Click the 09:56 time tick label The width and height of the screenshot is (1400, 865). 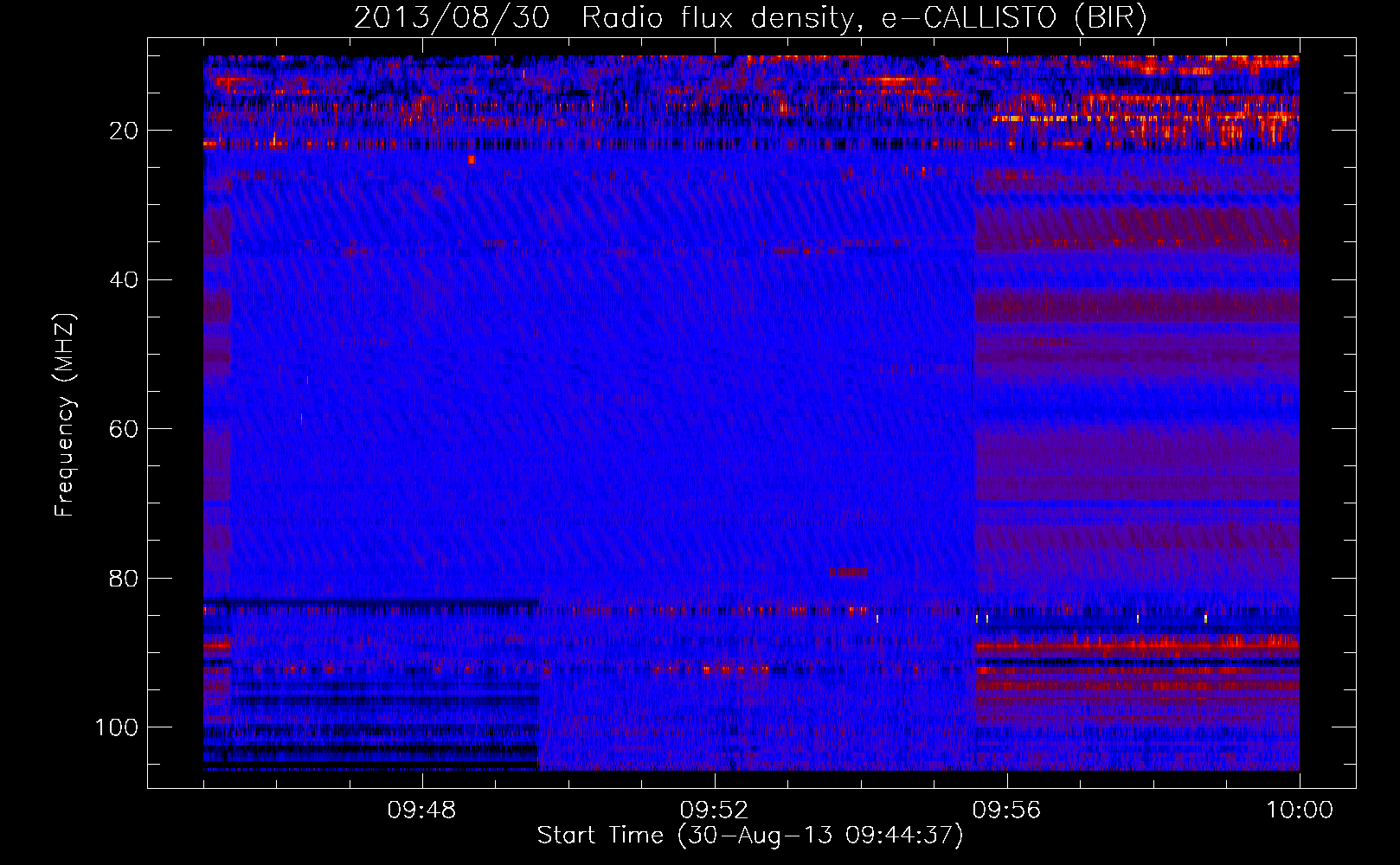1006,811
